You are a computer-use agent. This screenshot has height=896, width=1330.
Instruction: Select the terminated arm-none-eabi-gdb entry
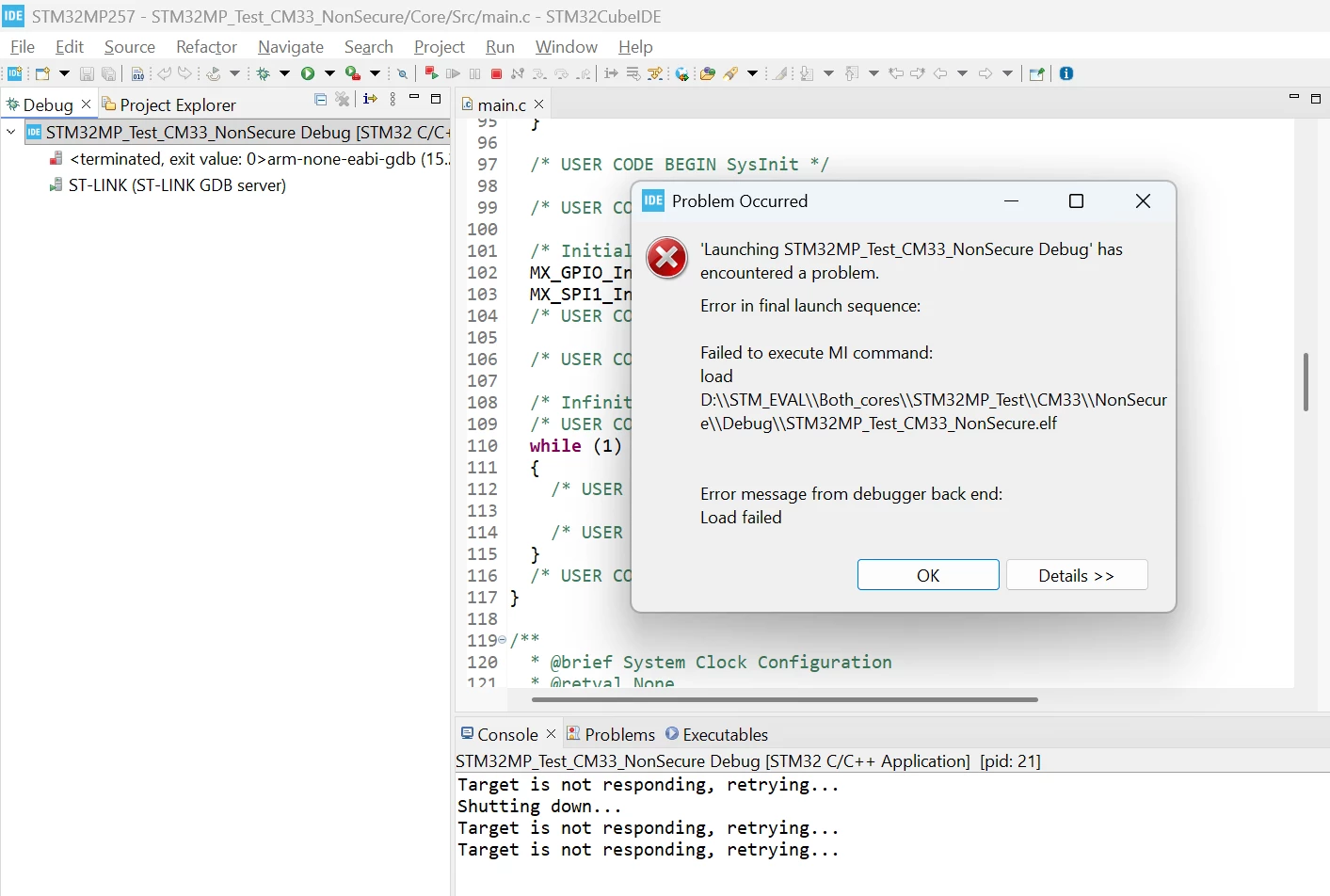click(248, 158)
